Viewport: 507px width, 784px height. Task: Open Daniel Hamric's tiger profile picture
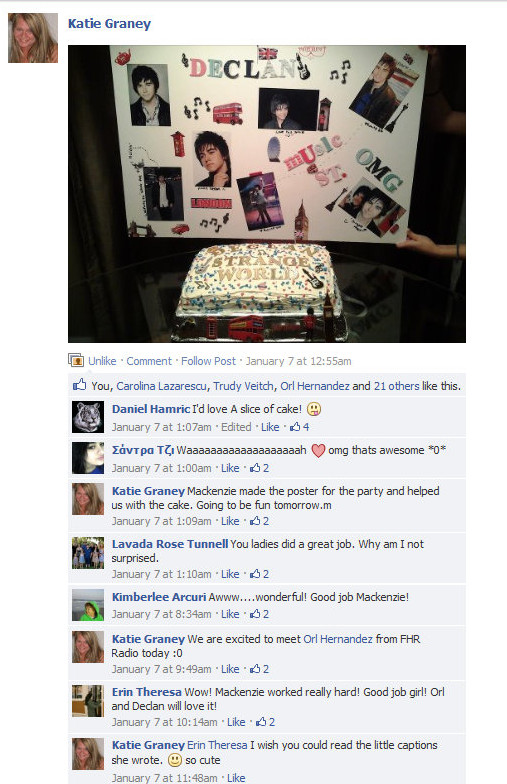pyautogui.click(x=88, y=417)
